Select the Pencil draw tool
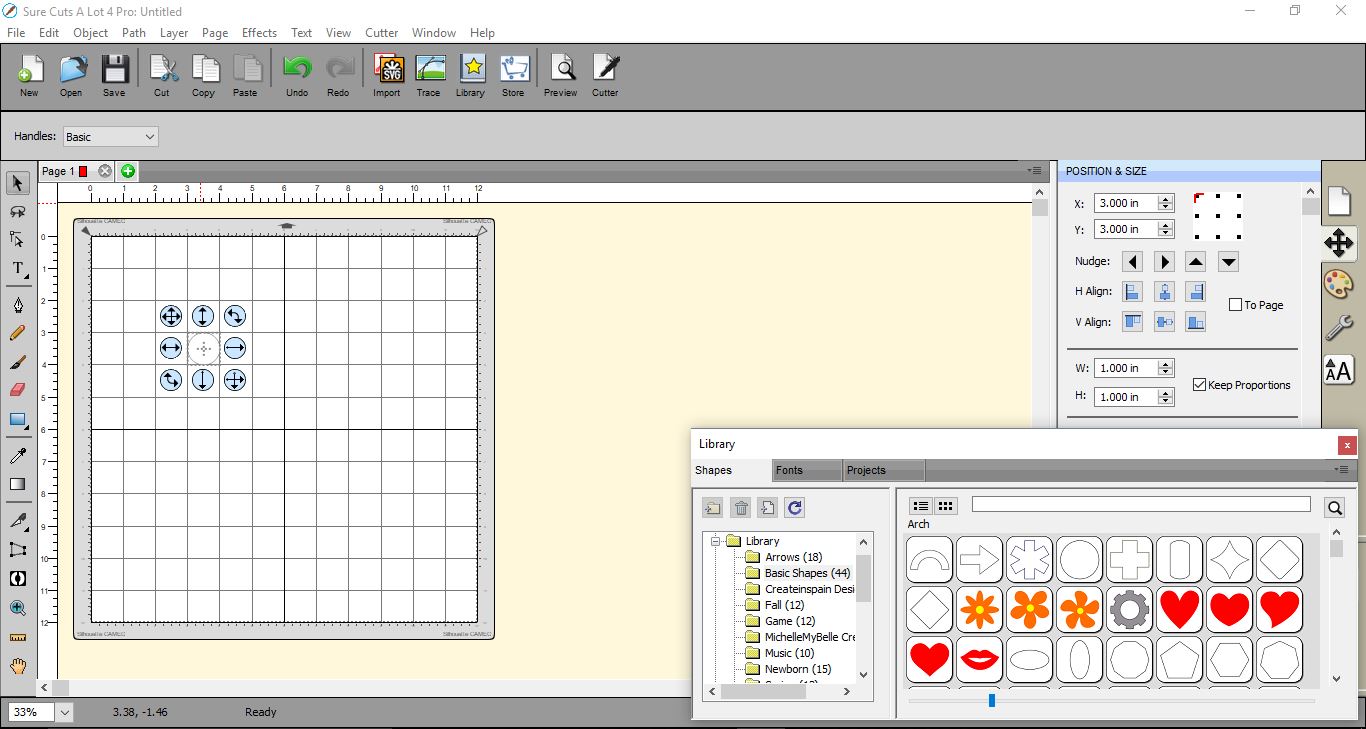1366x729 pixels. (x=18, y=333)
